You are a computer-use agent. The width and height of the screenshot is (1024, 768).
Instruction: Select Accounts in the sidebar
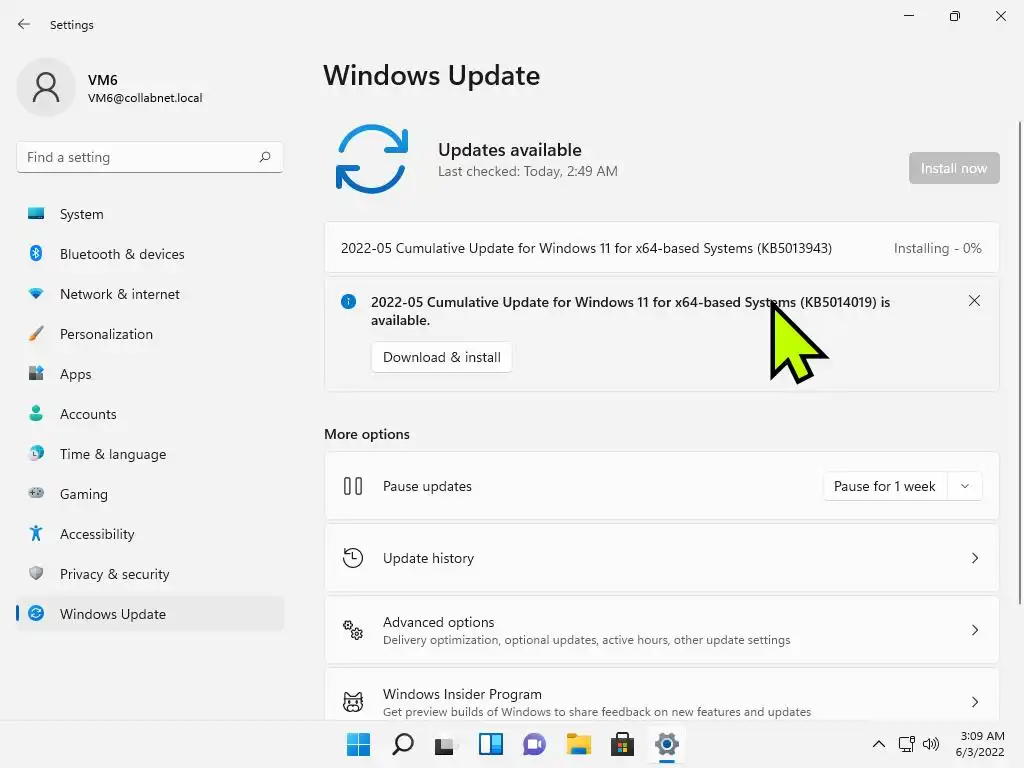pyautogui.click(x=150, y=413)
